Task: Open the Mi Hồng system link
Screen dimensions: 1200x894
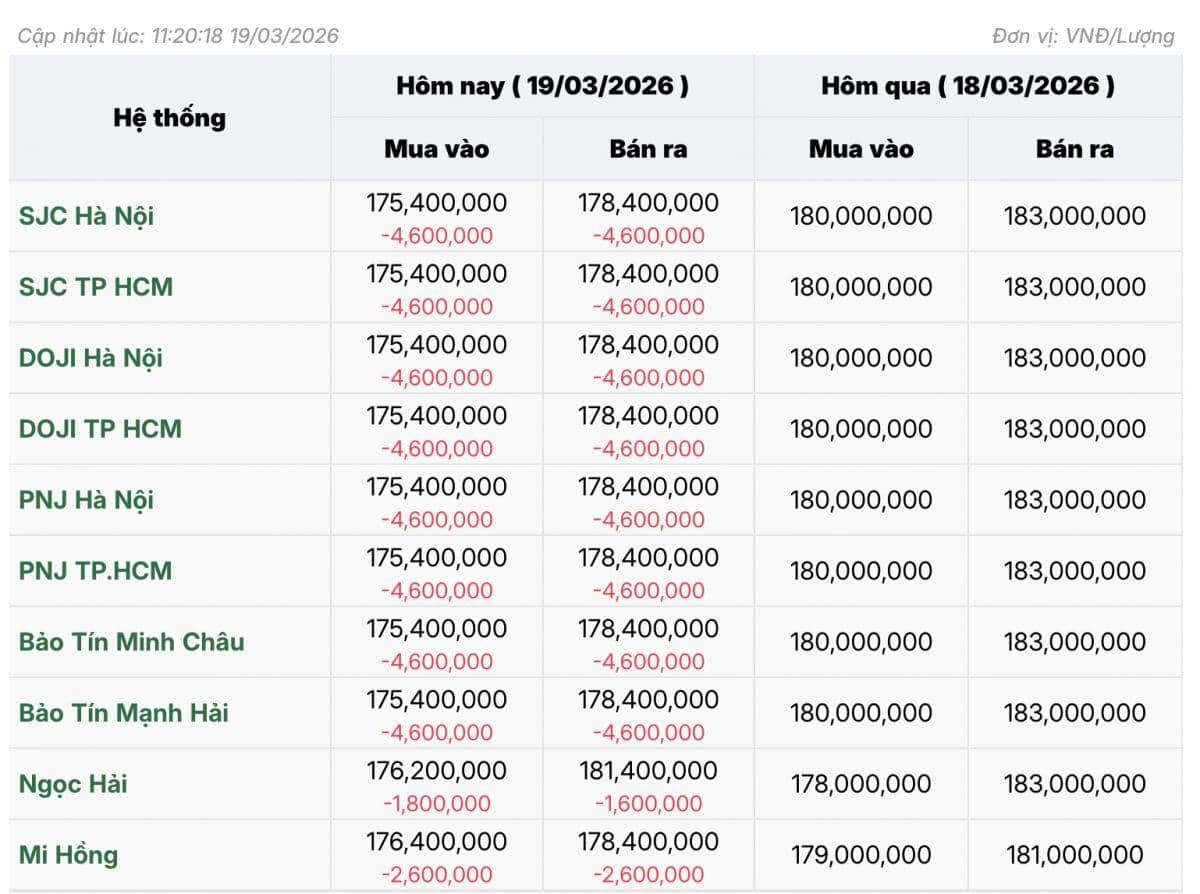Action: (68, 855)
